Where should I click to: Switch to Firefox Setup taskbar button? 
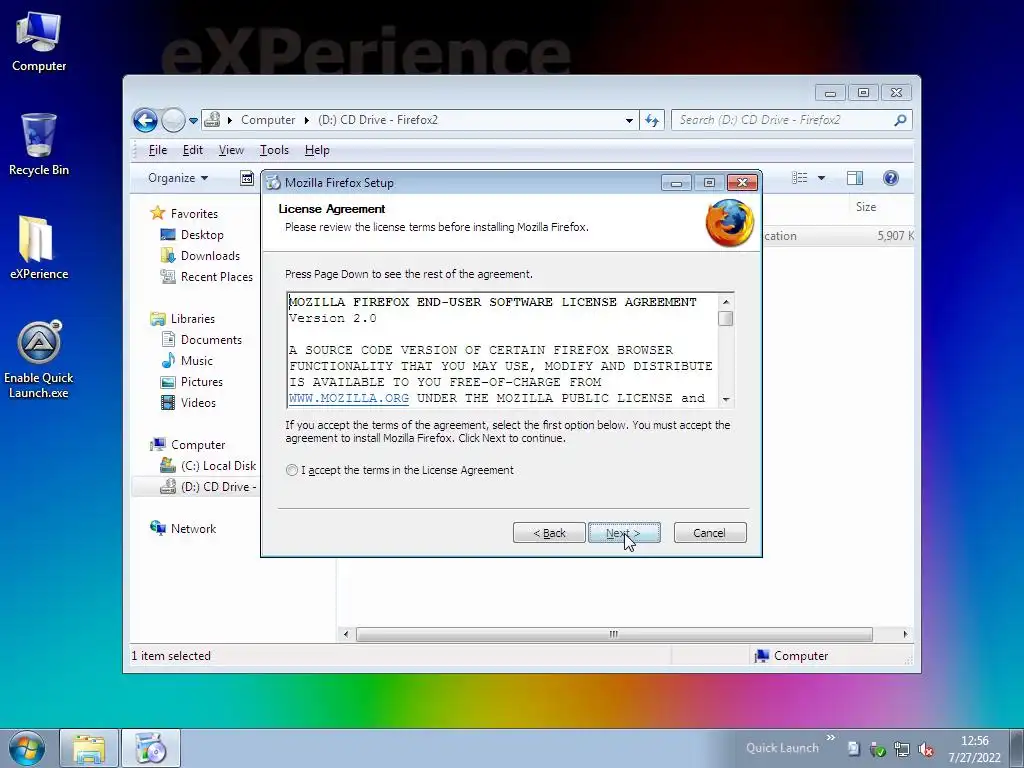click(151, 748)
